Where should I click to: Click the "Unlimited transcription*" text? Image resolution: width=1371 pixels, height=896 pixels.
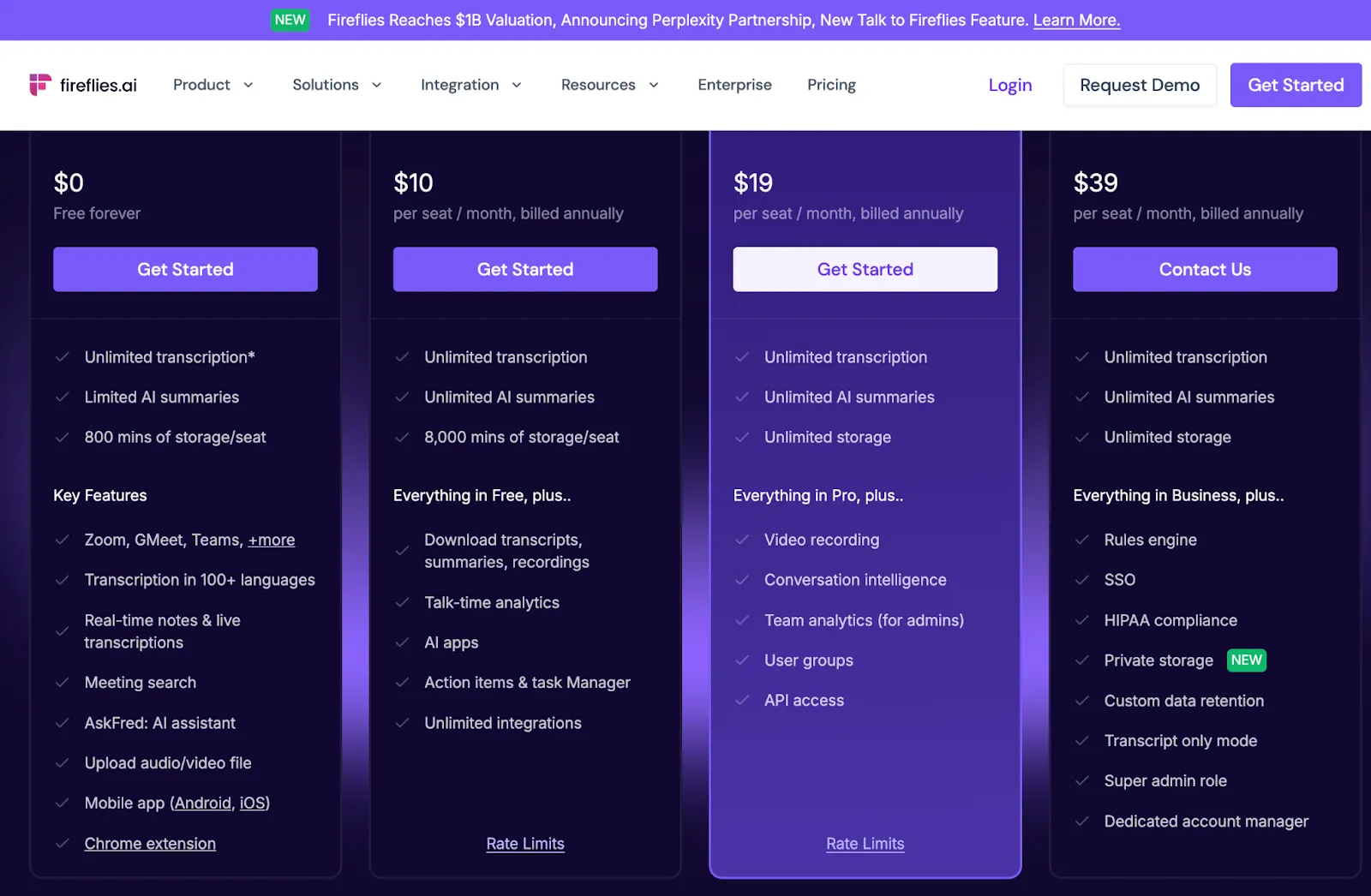click(170, 357)
